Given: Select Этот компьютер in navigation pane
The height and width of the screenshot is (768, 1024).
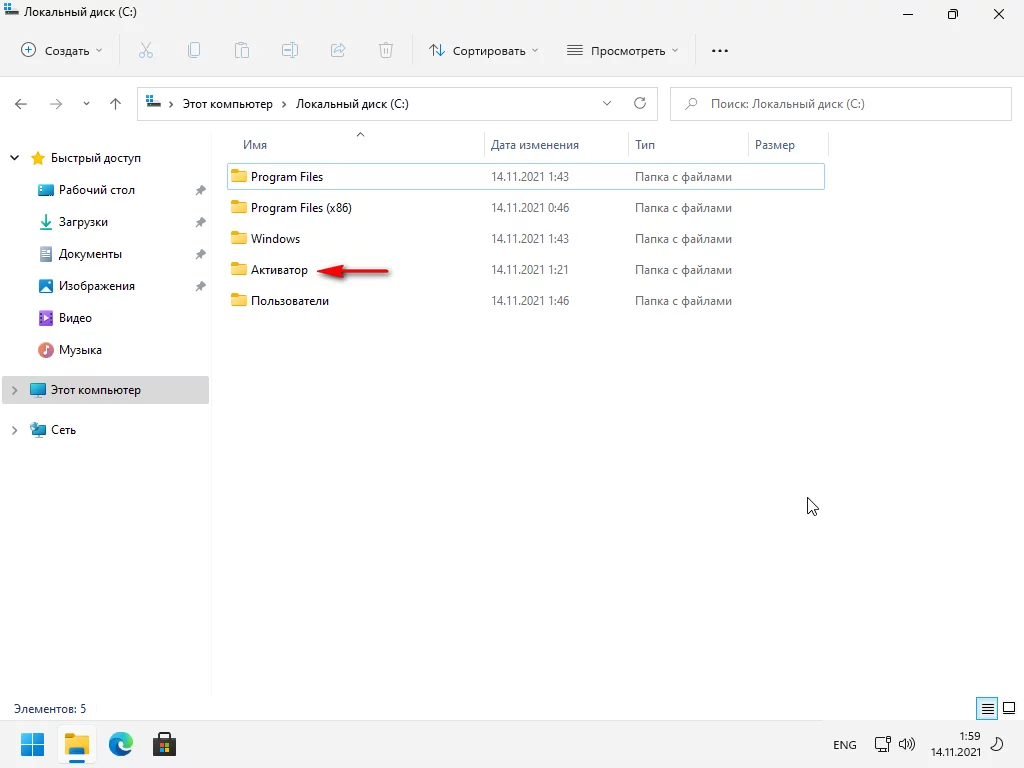Looking at the screenshot, I should [106, 390].
